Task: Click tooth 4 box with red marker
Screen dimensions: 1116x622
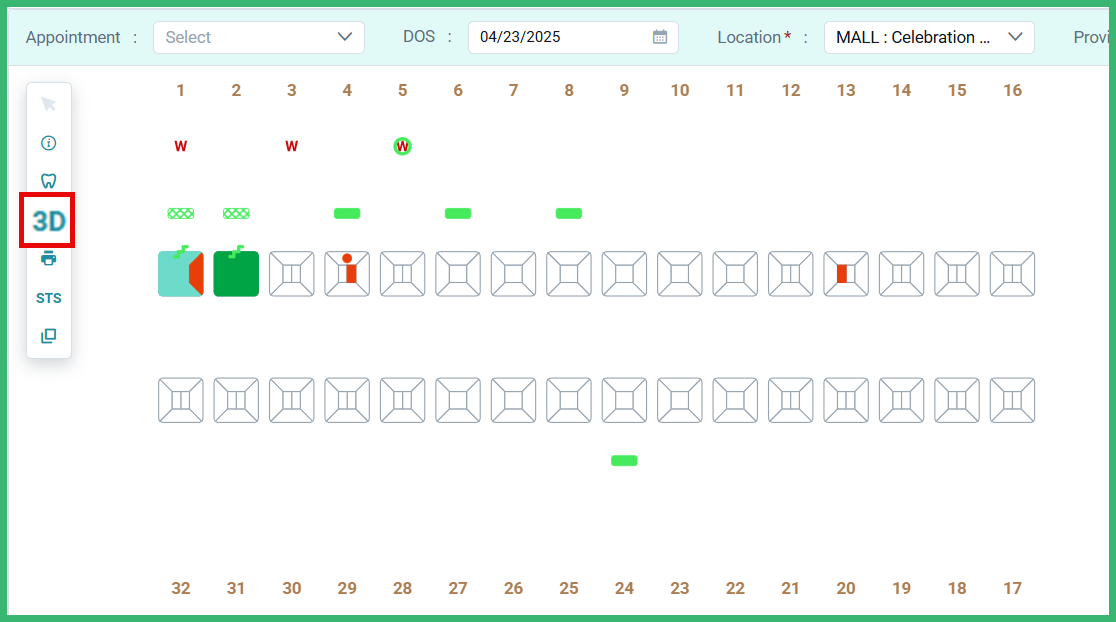Action: point(347,274)
